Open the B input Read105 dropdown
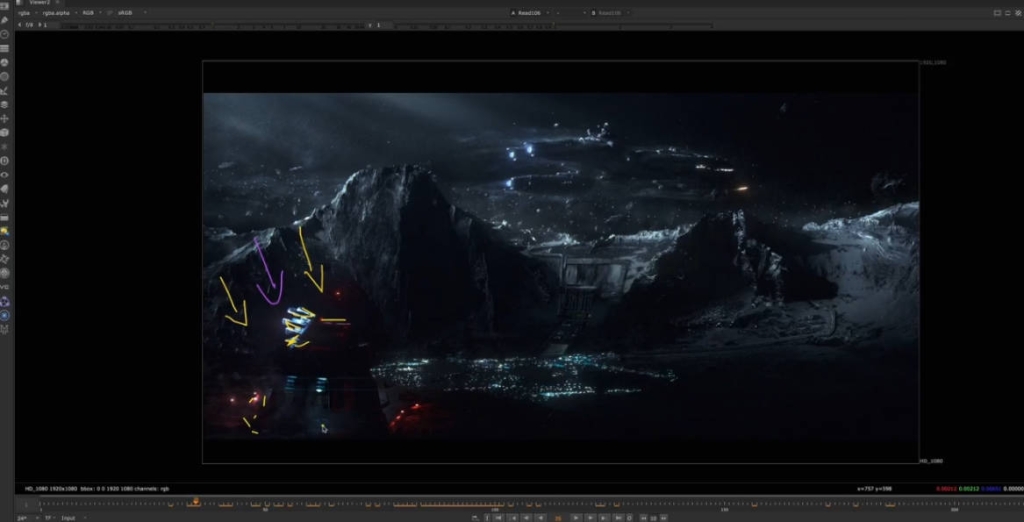The width and height of the screenshot is (1024, 522). point(611,12)
